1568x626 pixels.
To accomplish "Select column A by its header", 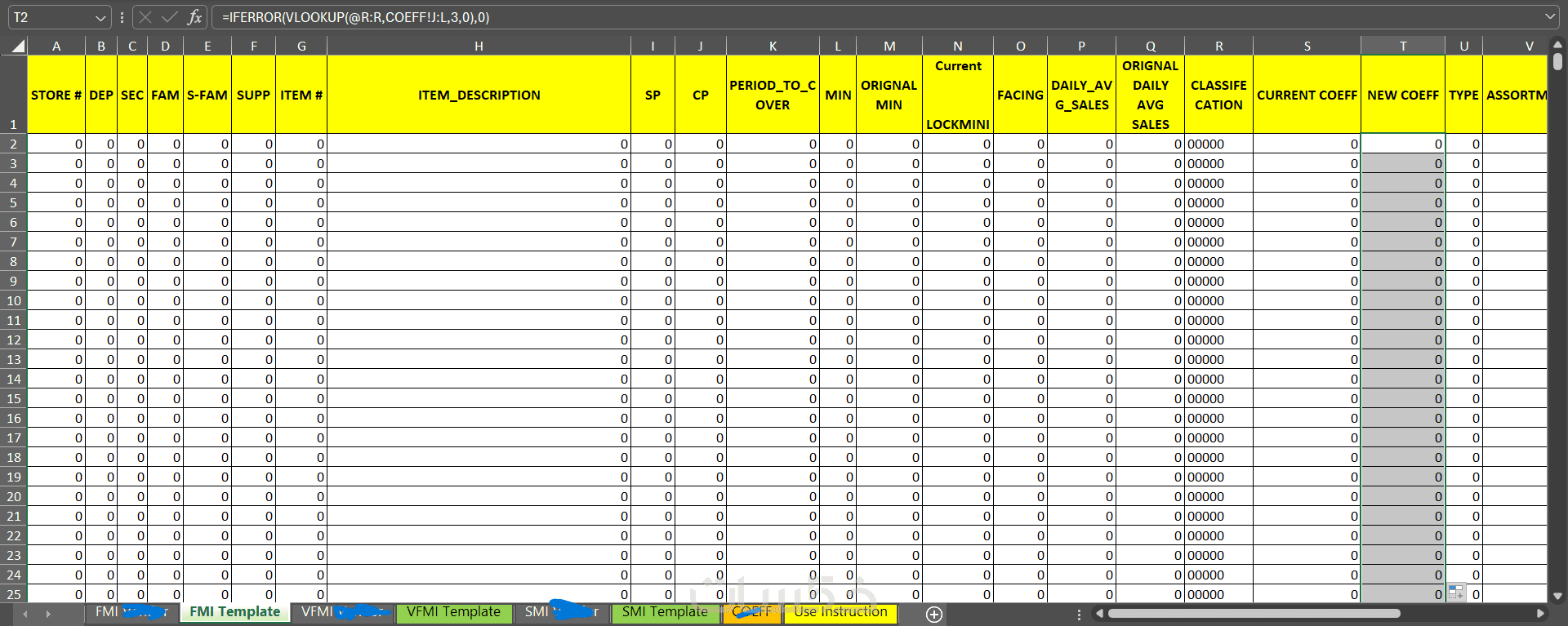I will (x=56, y=47).
